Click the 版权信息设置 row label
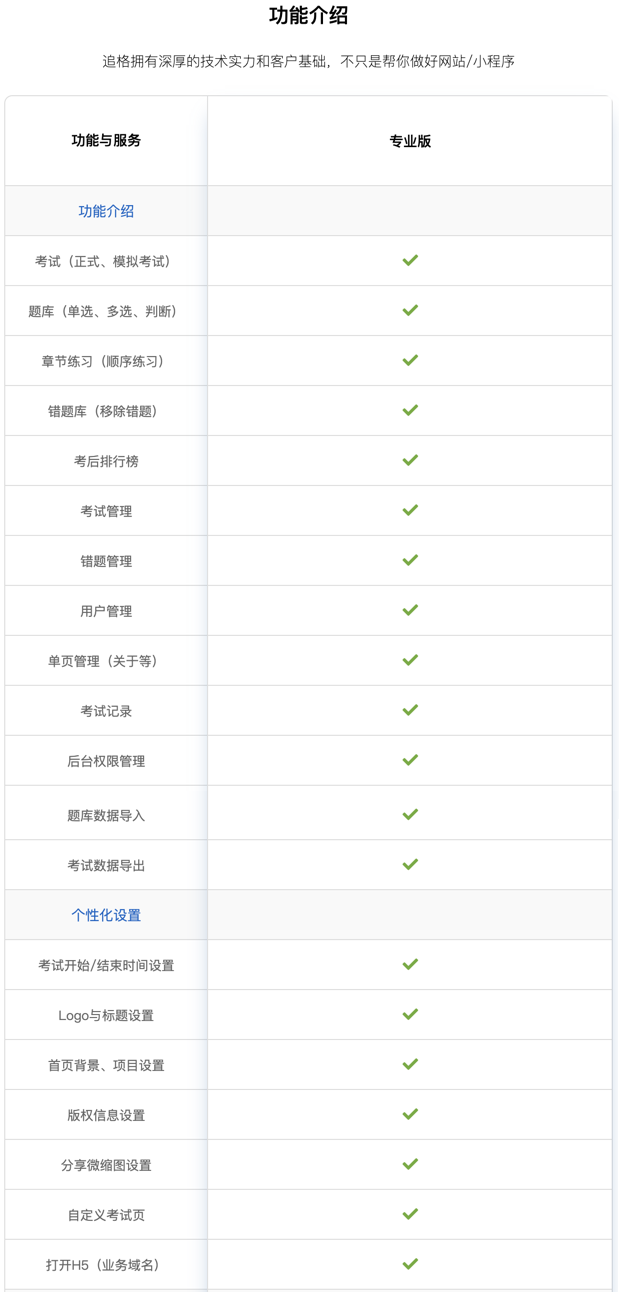The width and height of the screenshot is (619, 1292). pos(106,1115)
